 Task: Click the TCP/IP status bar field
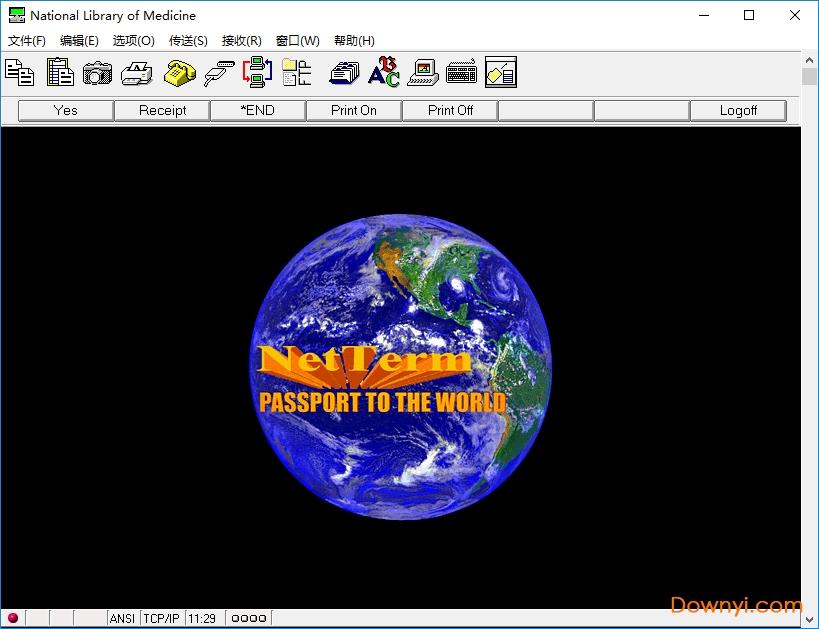coord(161,618)
